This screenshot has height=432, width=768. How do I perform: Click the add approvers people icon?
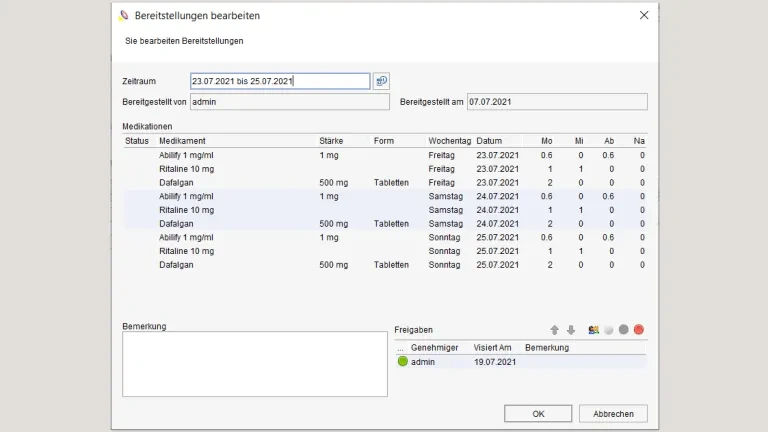click(594, 330)
